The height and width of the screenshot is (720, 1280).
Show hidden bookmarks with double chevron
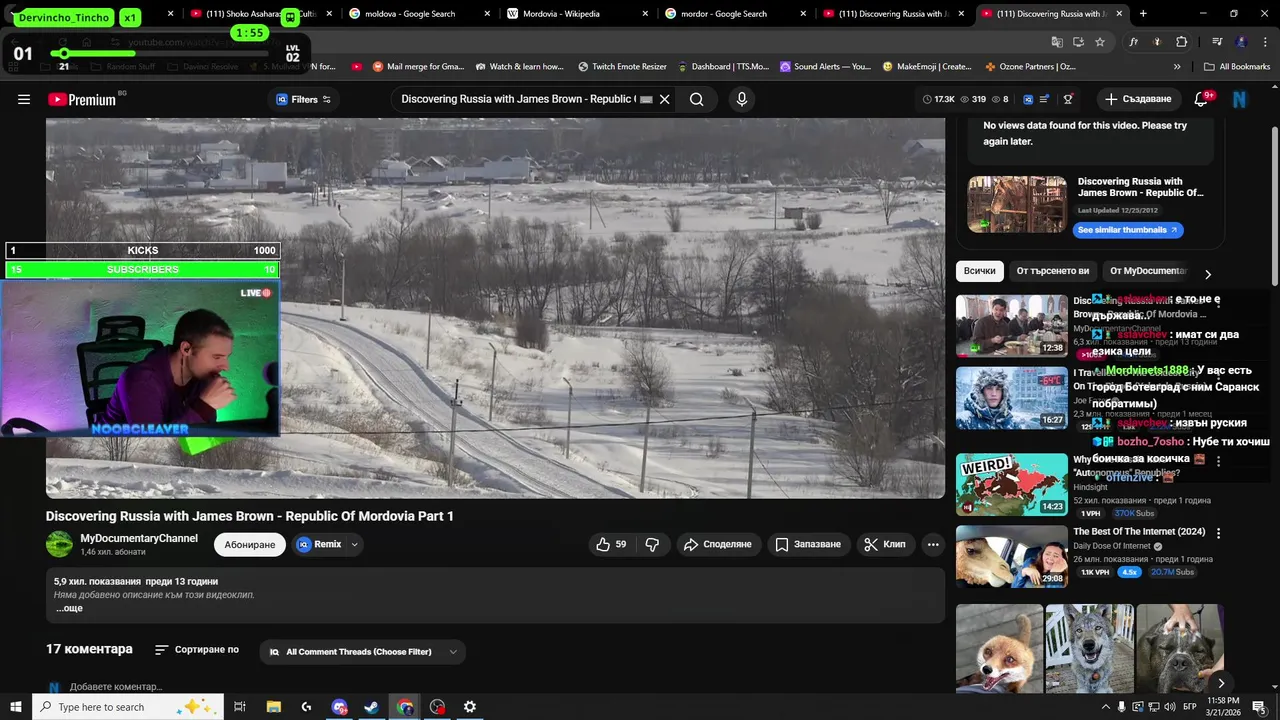[x=1177, y=67]
